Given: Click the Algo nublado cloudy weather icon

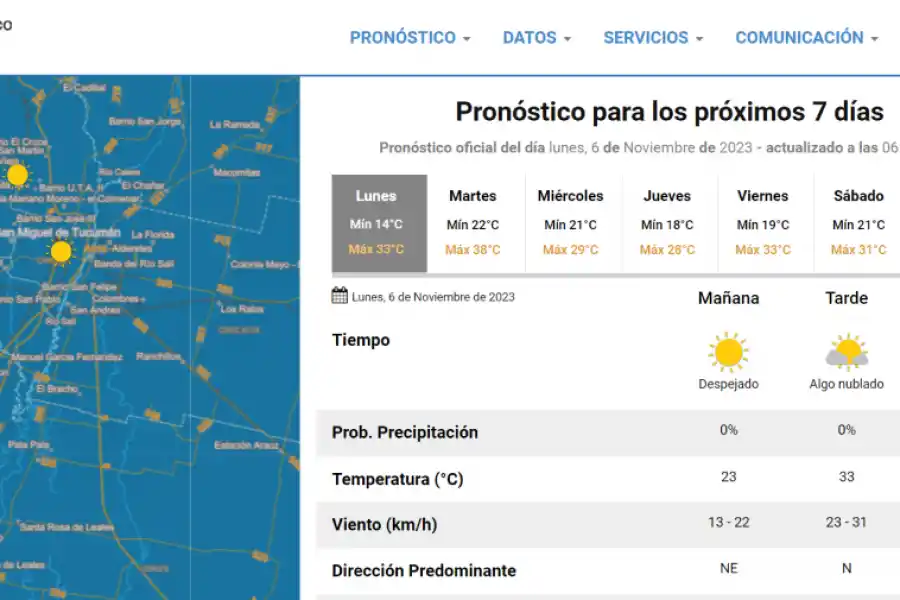Looking at the screenshot, I should (847, 351).
